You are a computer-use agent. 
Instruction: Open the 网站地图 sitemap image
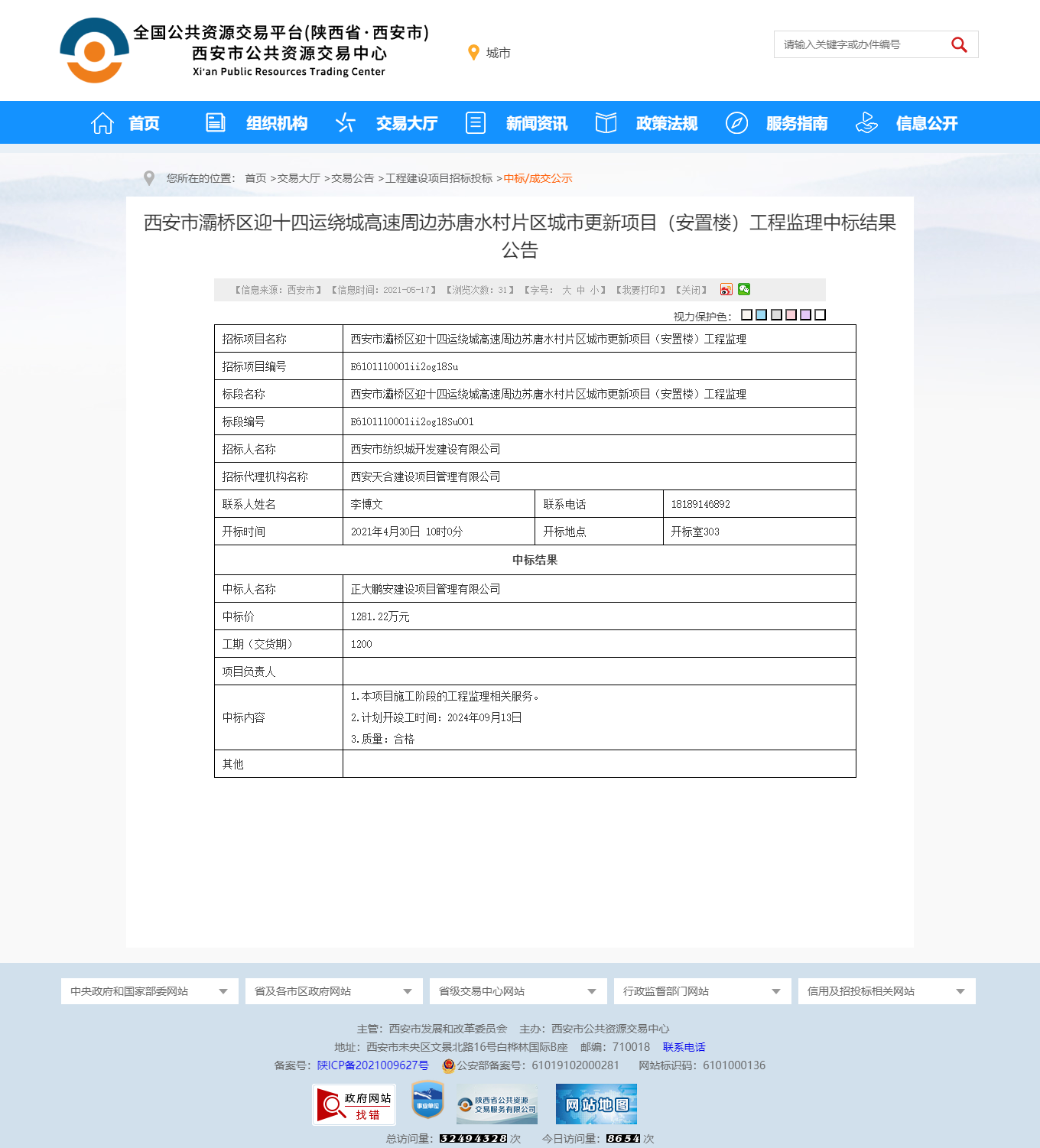[x=596, y=1104]
